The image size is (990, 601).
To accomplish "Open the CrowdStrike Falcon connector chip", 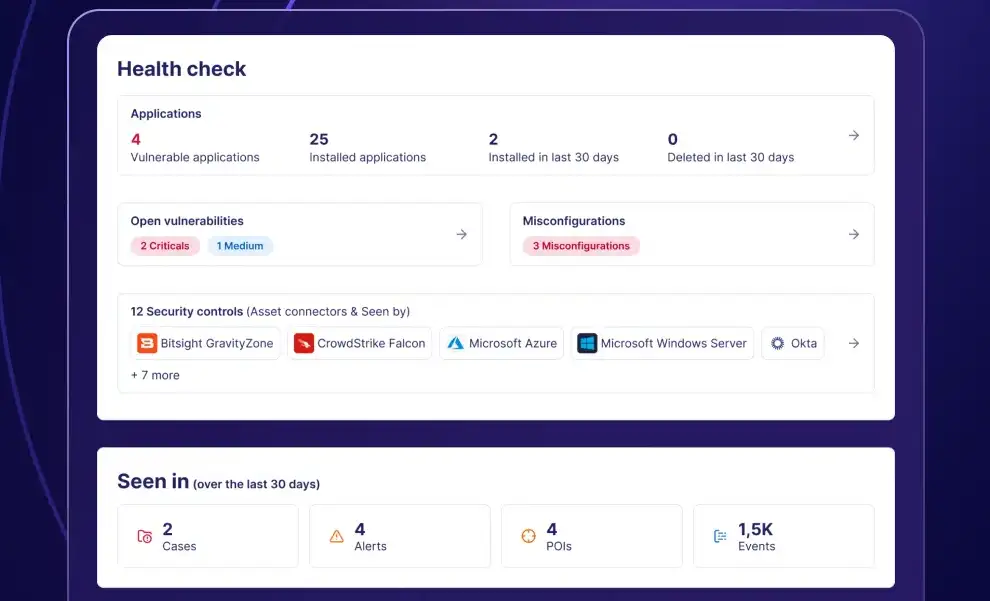I will pyautogui.click(x=359, y=343).
